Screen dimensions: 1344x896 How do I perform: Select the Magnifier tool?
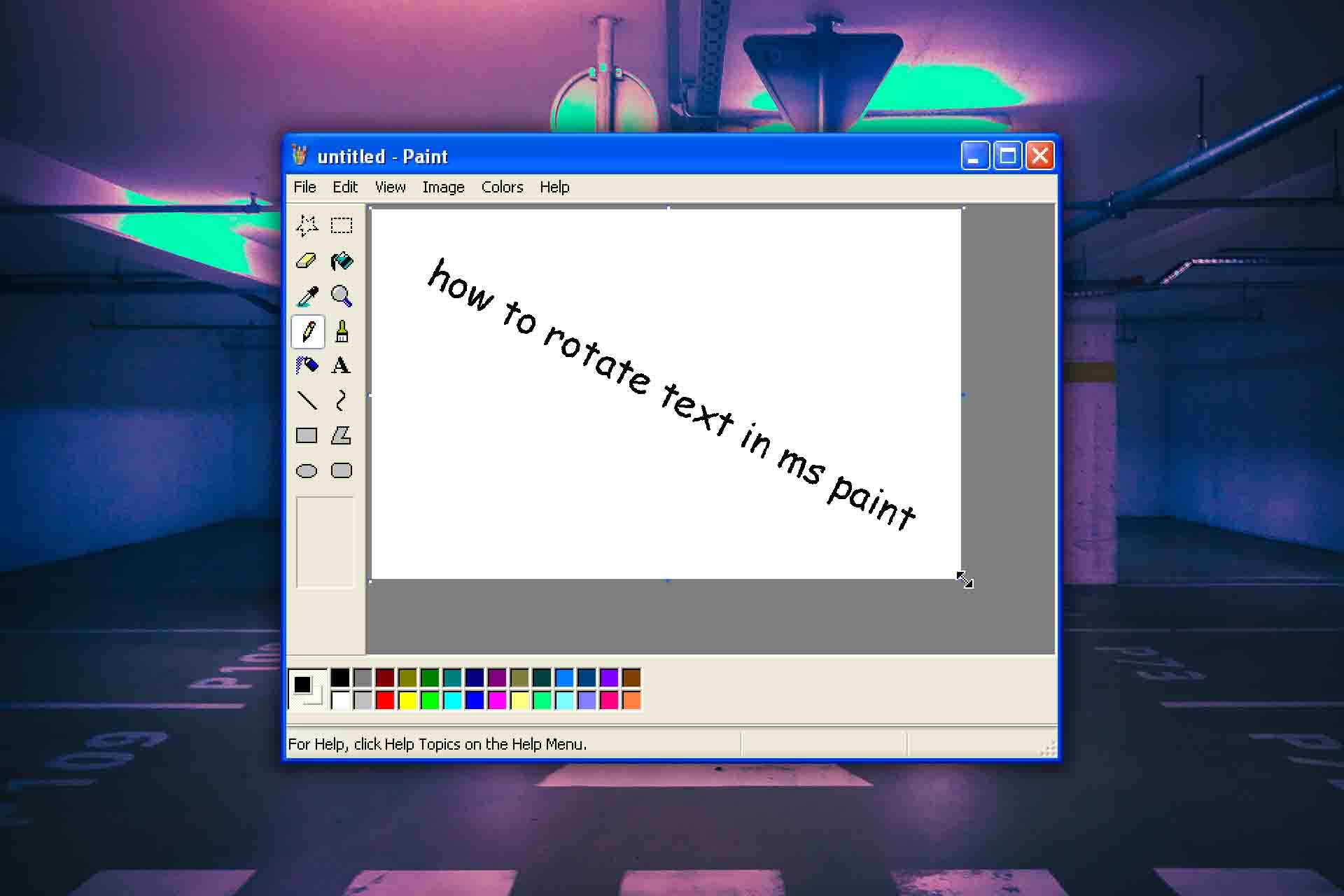(342, 295)
